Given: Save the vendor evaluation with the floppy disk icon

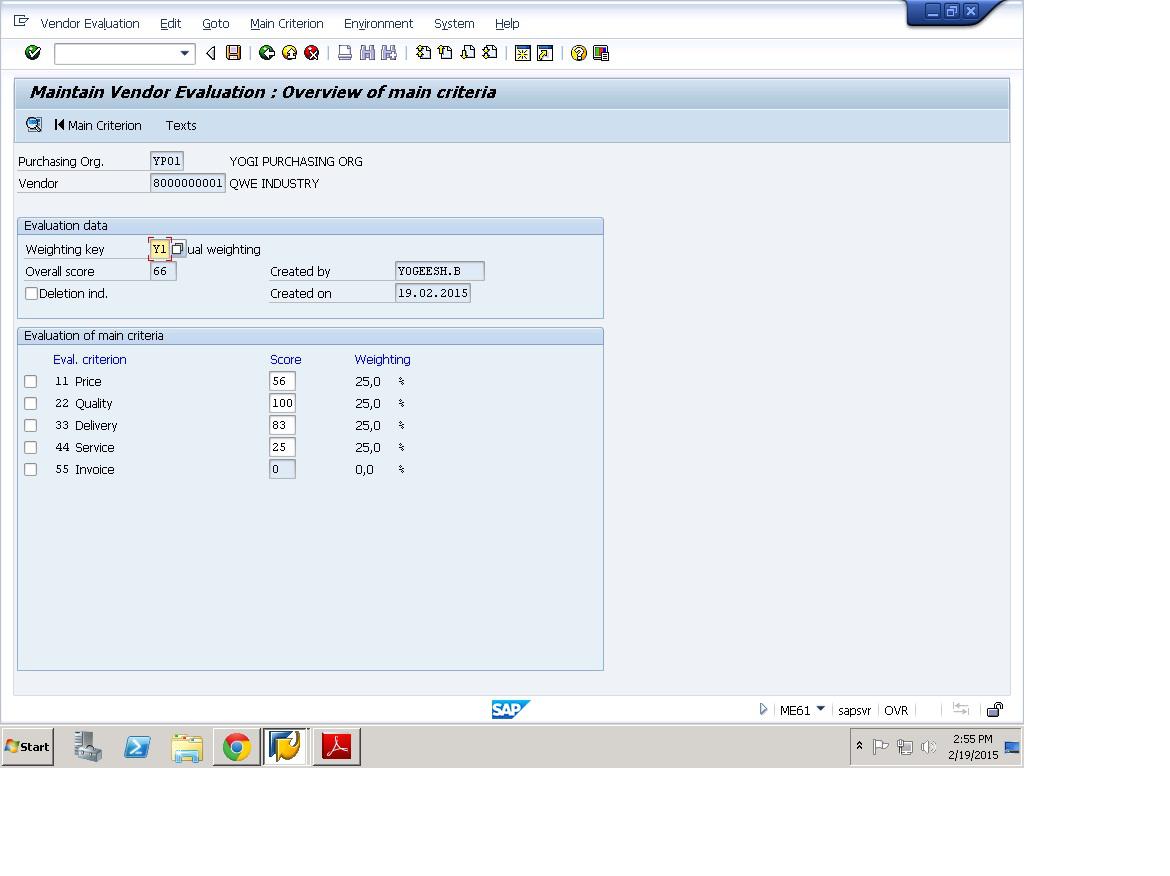Looking at the screenshot, I should pos(234,53).
